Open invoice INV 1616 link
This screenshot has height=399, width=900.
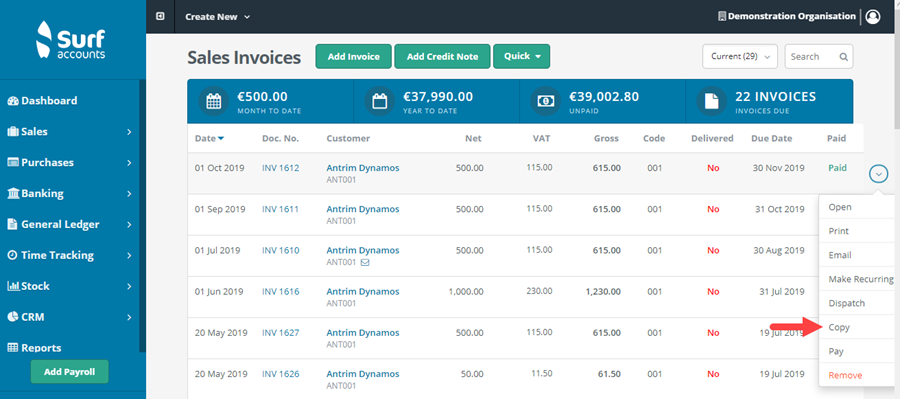point(281,292)
